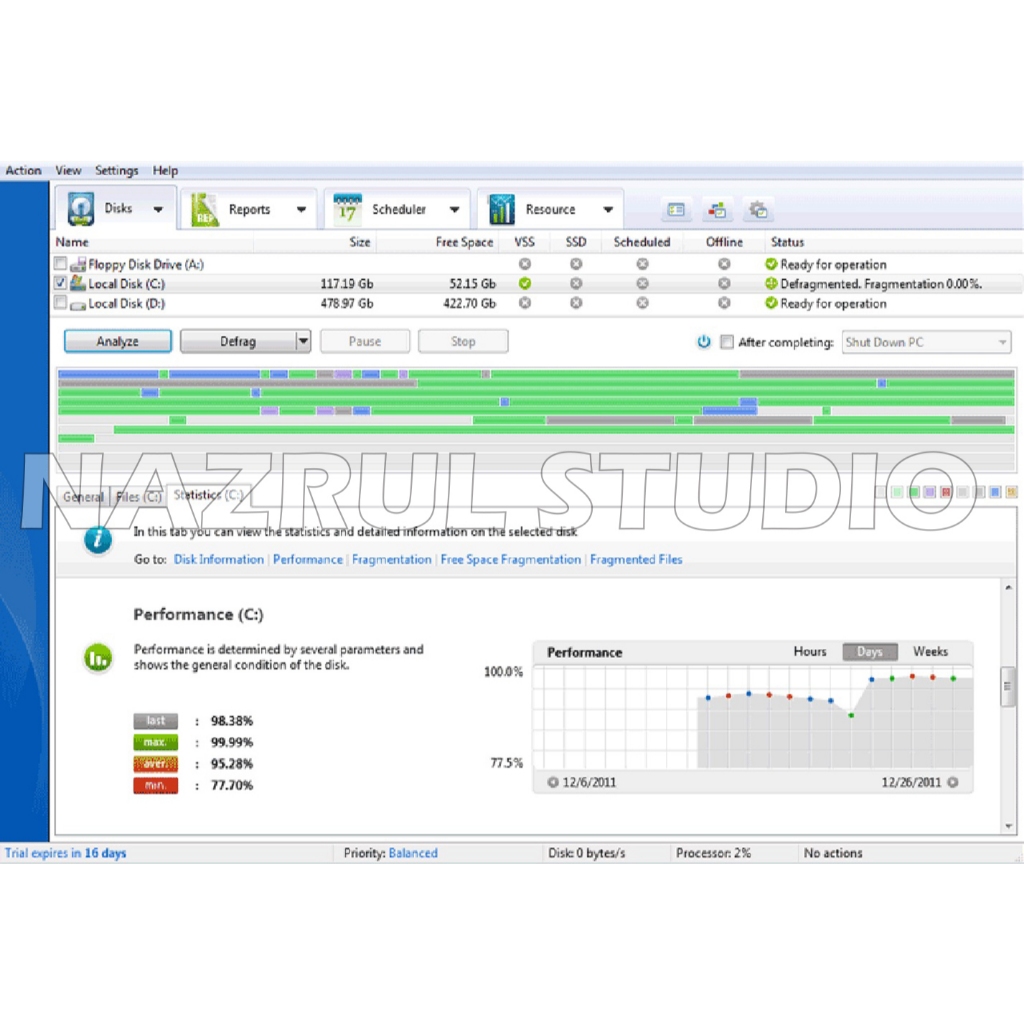1024x1024 pixels.
Task: Switch to the General tab
Action: pyautogui.click(x=83, y=497)
